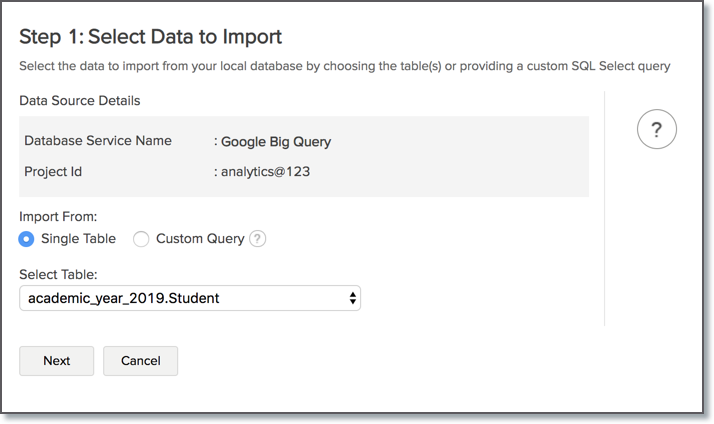
Task: Click the 'Project Id' label
Action: click(x=53, y=172)
